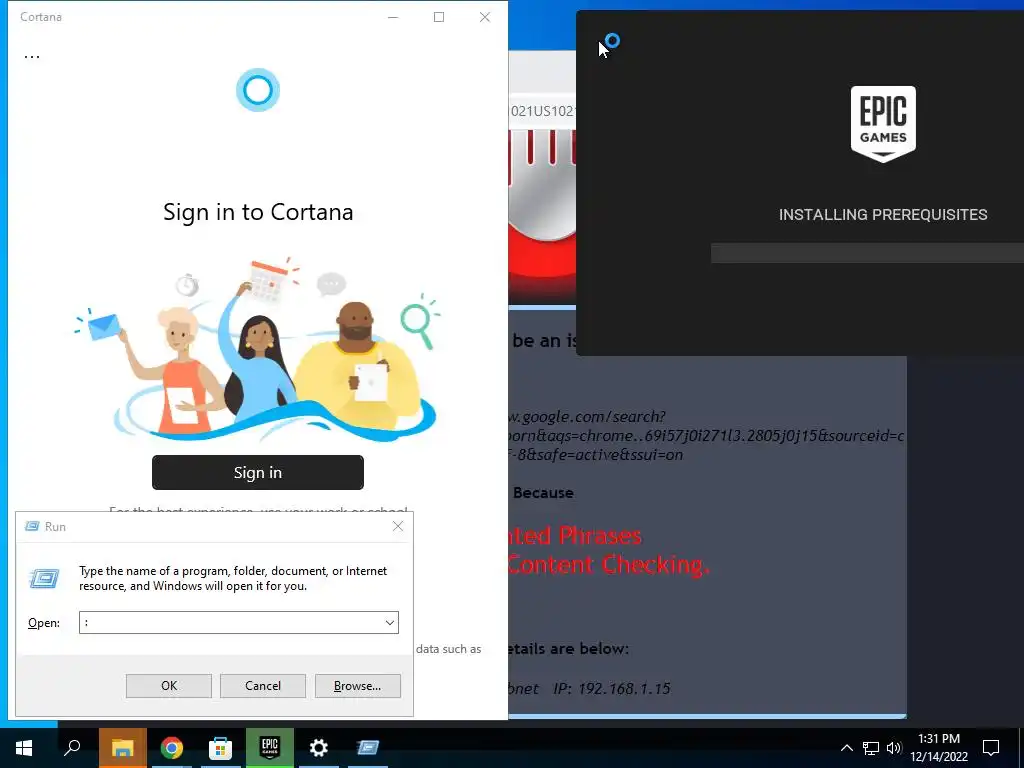Click the red 'Content Checking.' text

tap(608, 564)
